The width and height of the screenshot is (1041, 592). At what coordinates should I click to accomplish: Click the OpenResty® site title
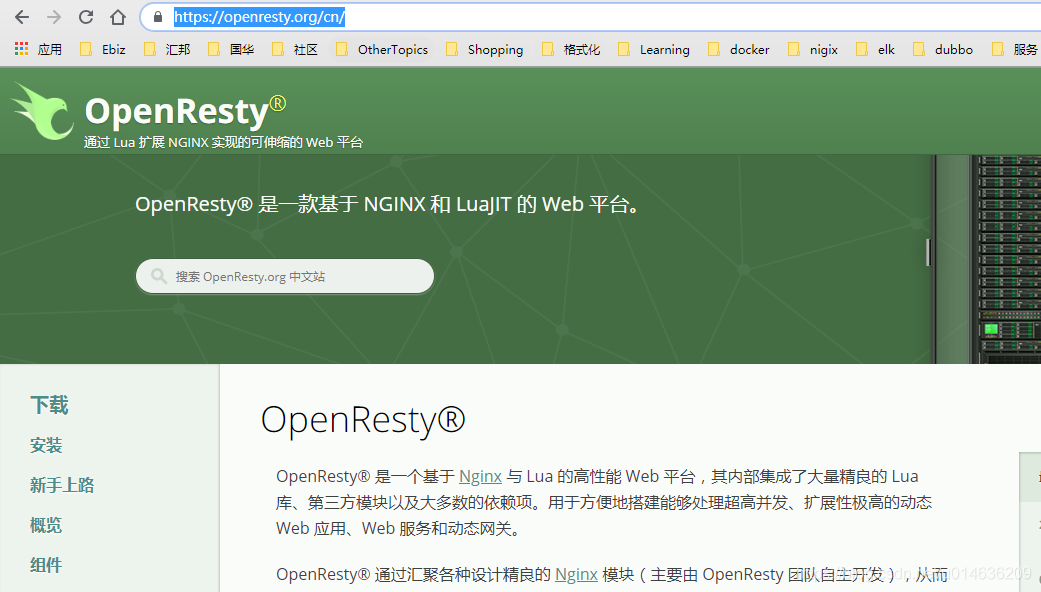pyautogui.click(x=185, y=111)
